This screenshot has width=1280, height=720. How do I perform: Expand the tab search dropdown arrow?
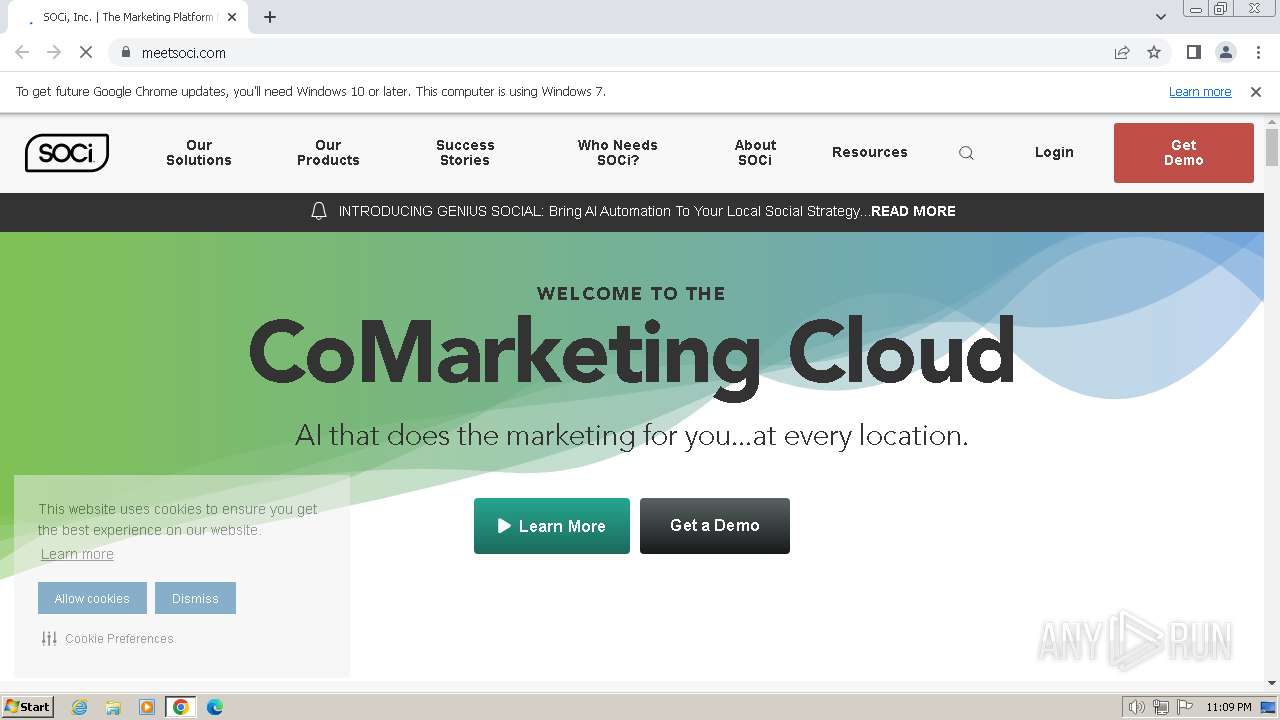tap(1160, 17)
